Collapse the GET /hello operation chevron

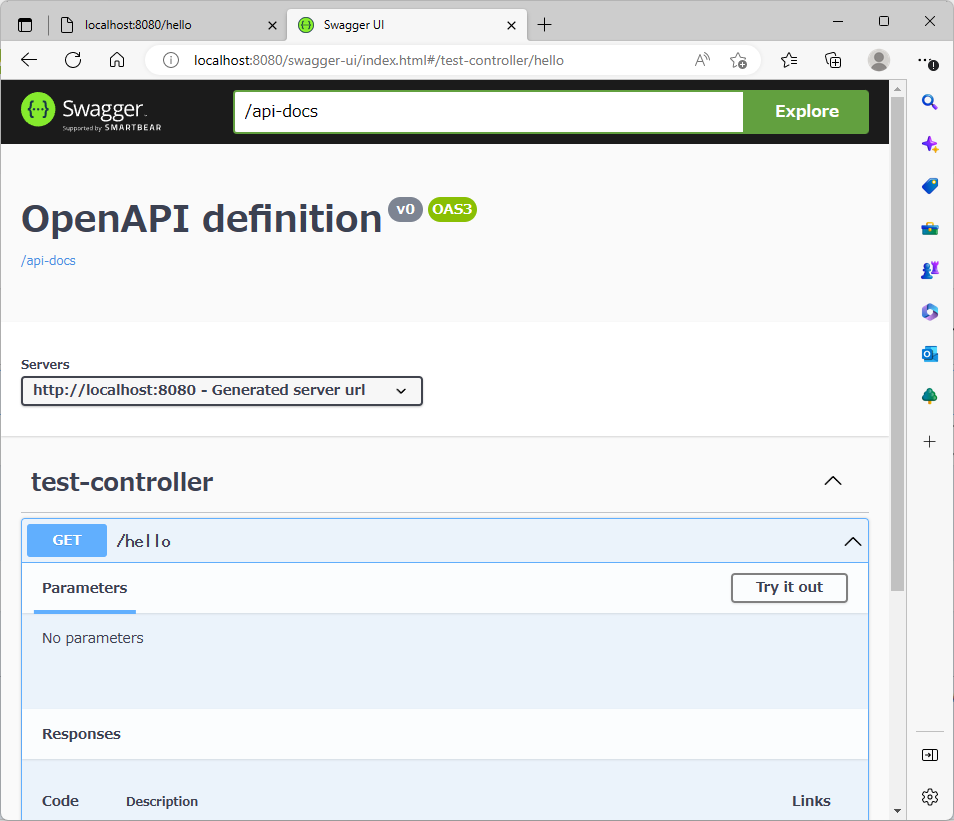[x=852, y=541]
